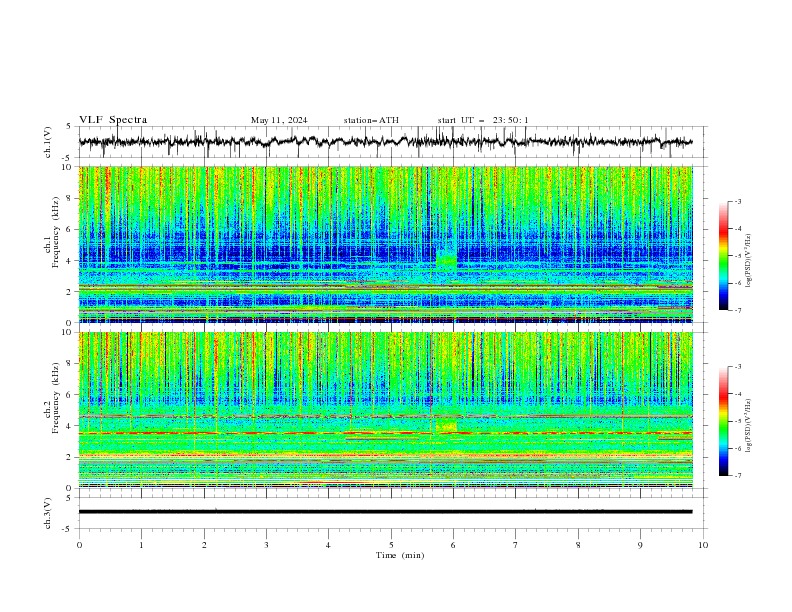This screenshot has height=612, width=792.
Task: Click time axis tick label "9"
Action: 640,545
